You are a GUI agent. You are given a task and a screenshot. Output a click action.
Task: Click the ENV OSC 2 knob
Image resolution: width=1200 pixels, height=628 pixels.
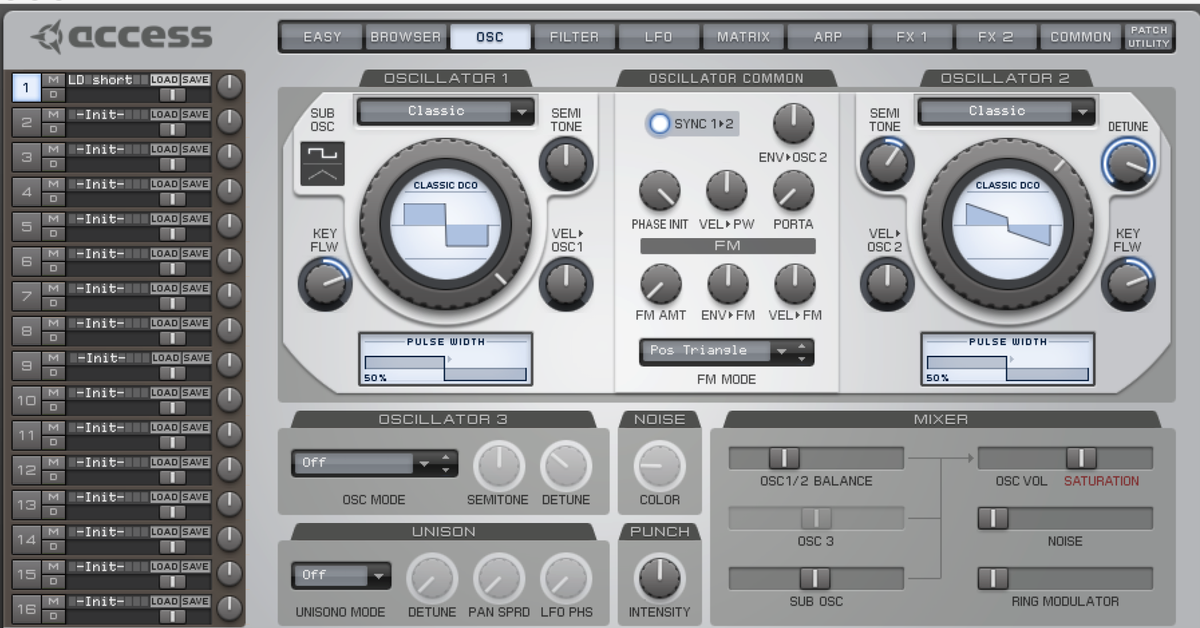tap(793, 123)
